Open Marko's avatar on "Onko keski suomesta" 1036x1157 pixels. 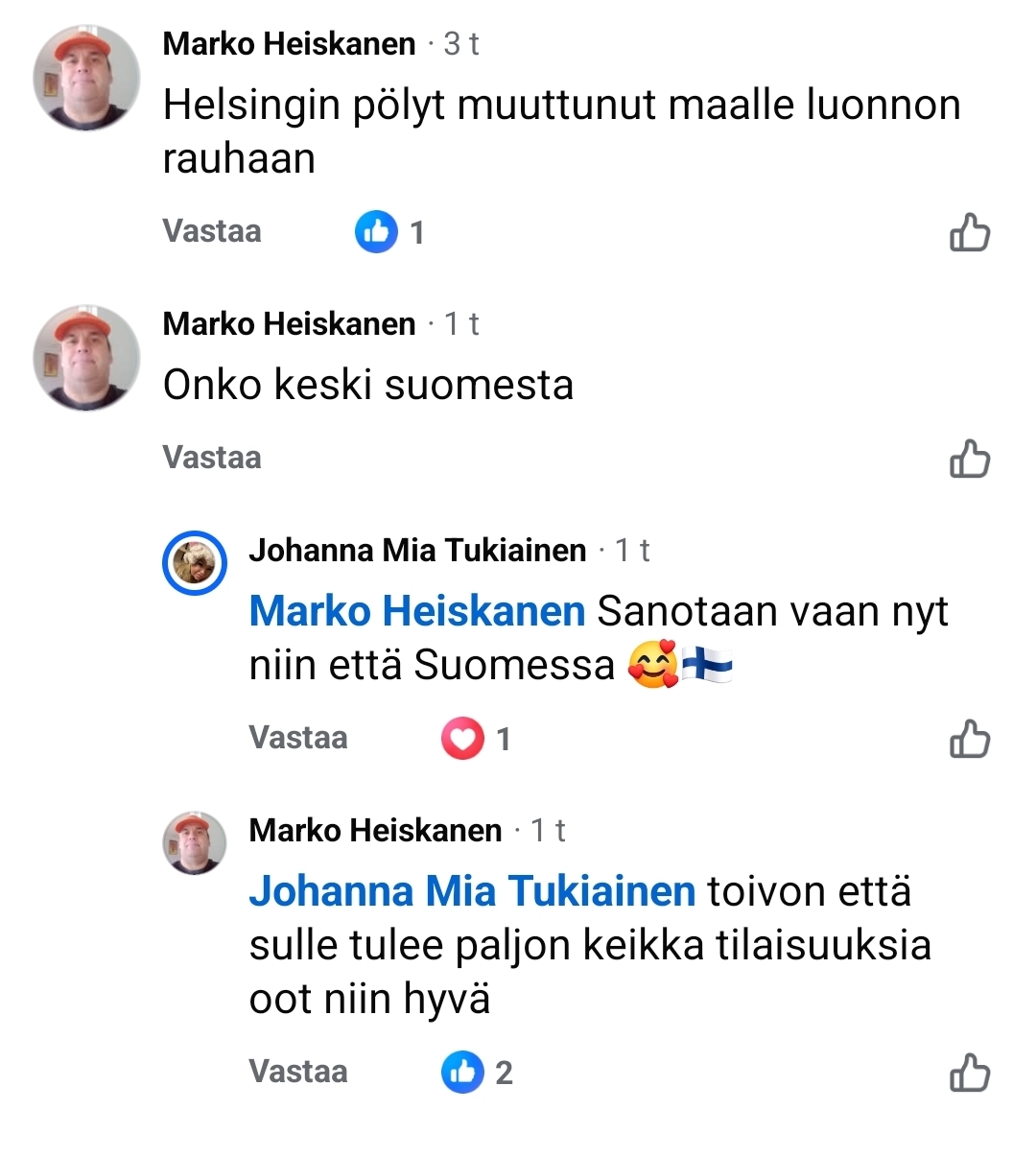(86, 358)
